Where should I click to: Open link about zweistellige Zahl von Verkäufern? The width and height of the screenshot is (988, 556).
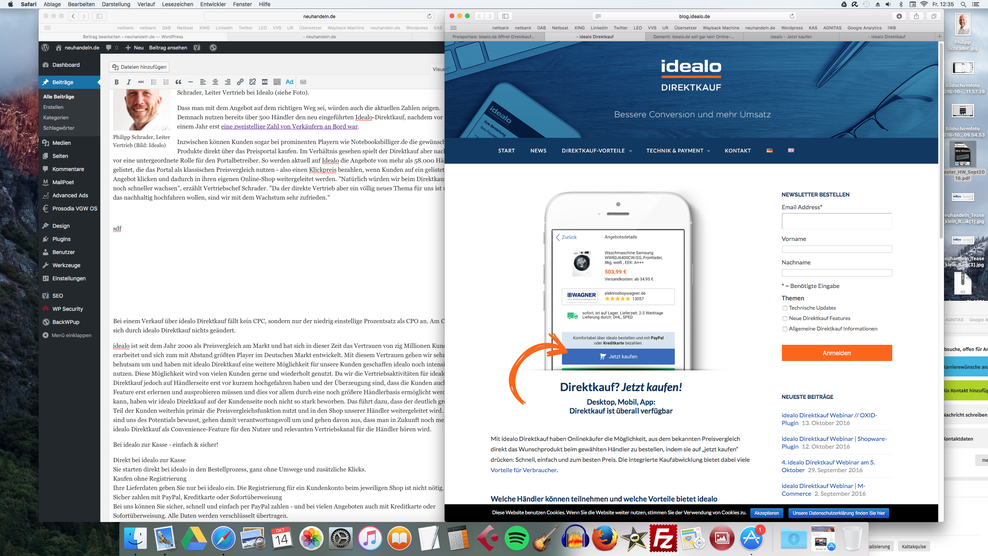289,126
